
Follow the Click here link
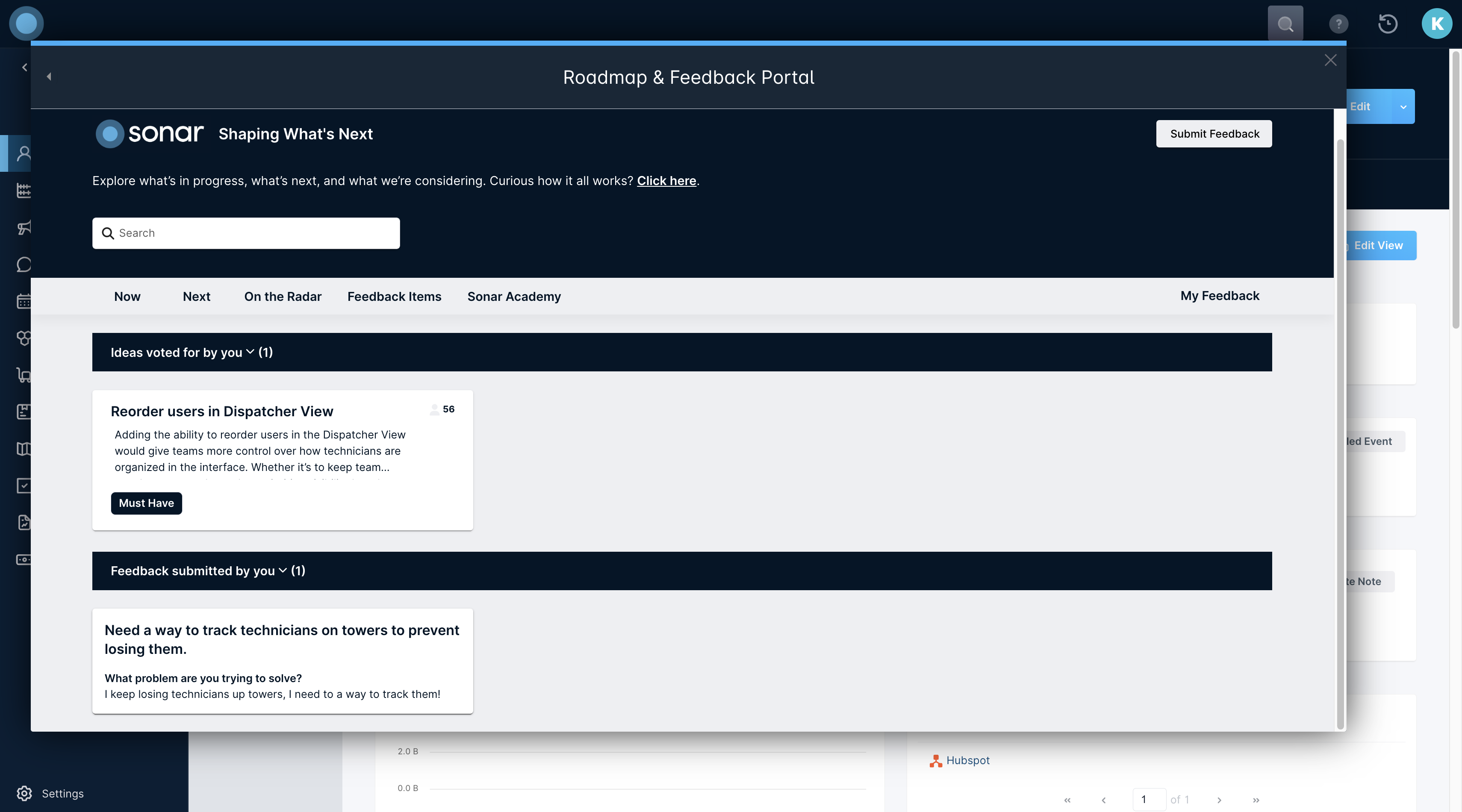666,181
